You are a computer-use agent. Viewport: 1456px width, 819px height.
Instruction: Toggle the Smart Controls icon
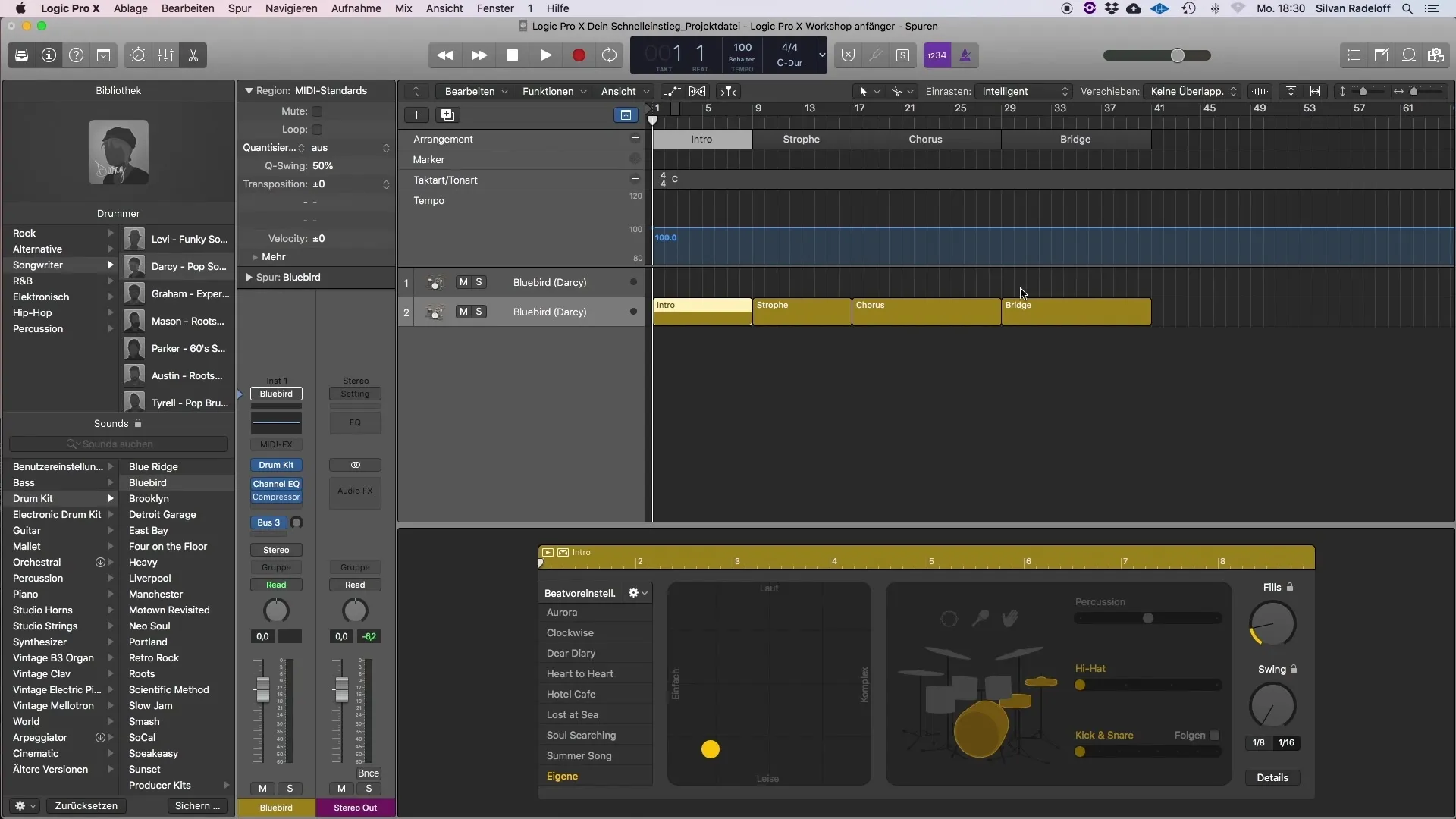coord(138,55)
